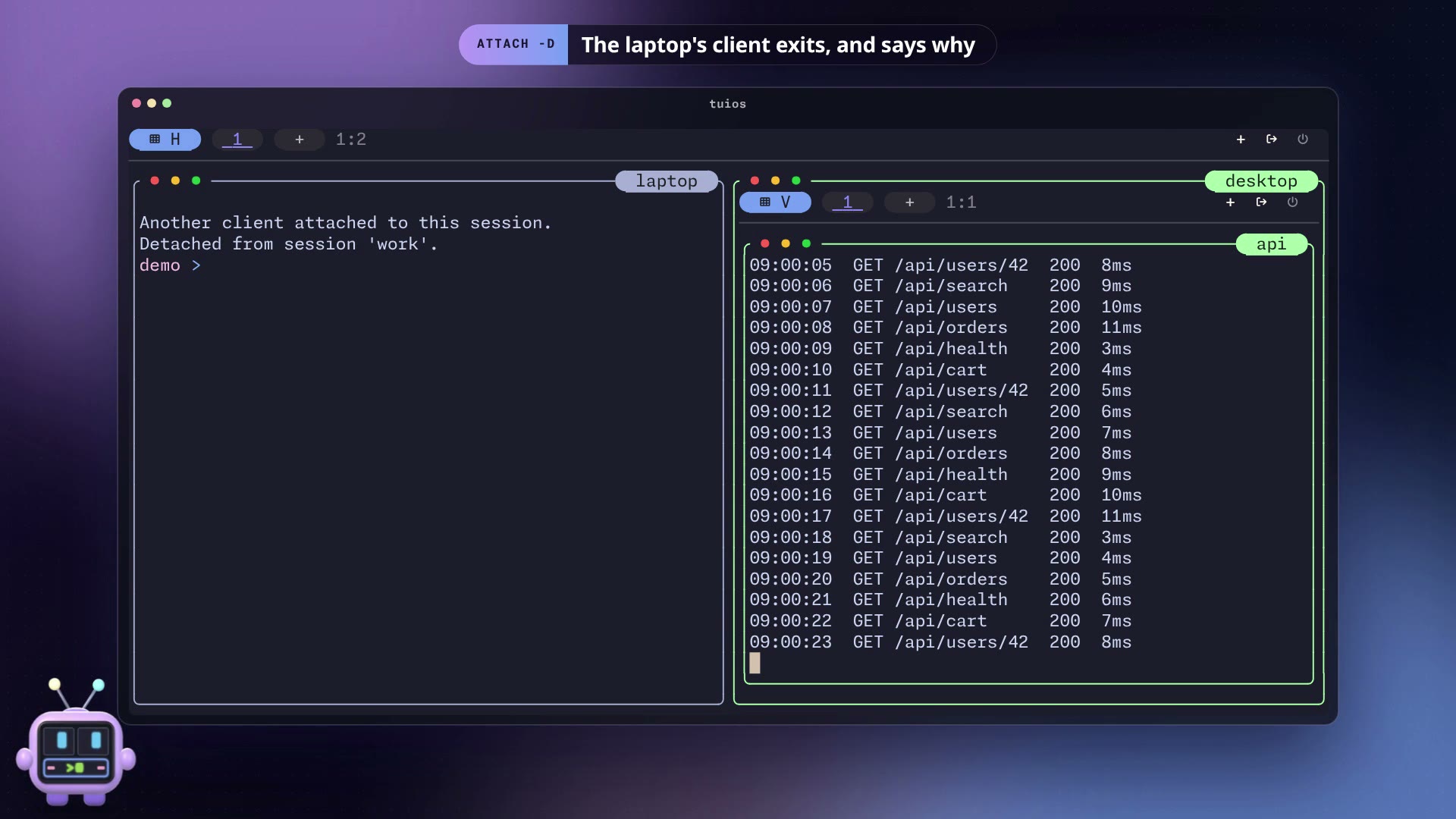The height and width of the screenshot is (819, 1456).
Task: Maximize laptop pane with green dot
Action: tap(196, 180)
